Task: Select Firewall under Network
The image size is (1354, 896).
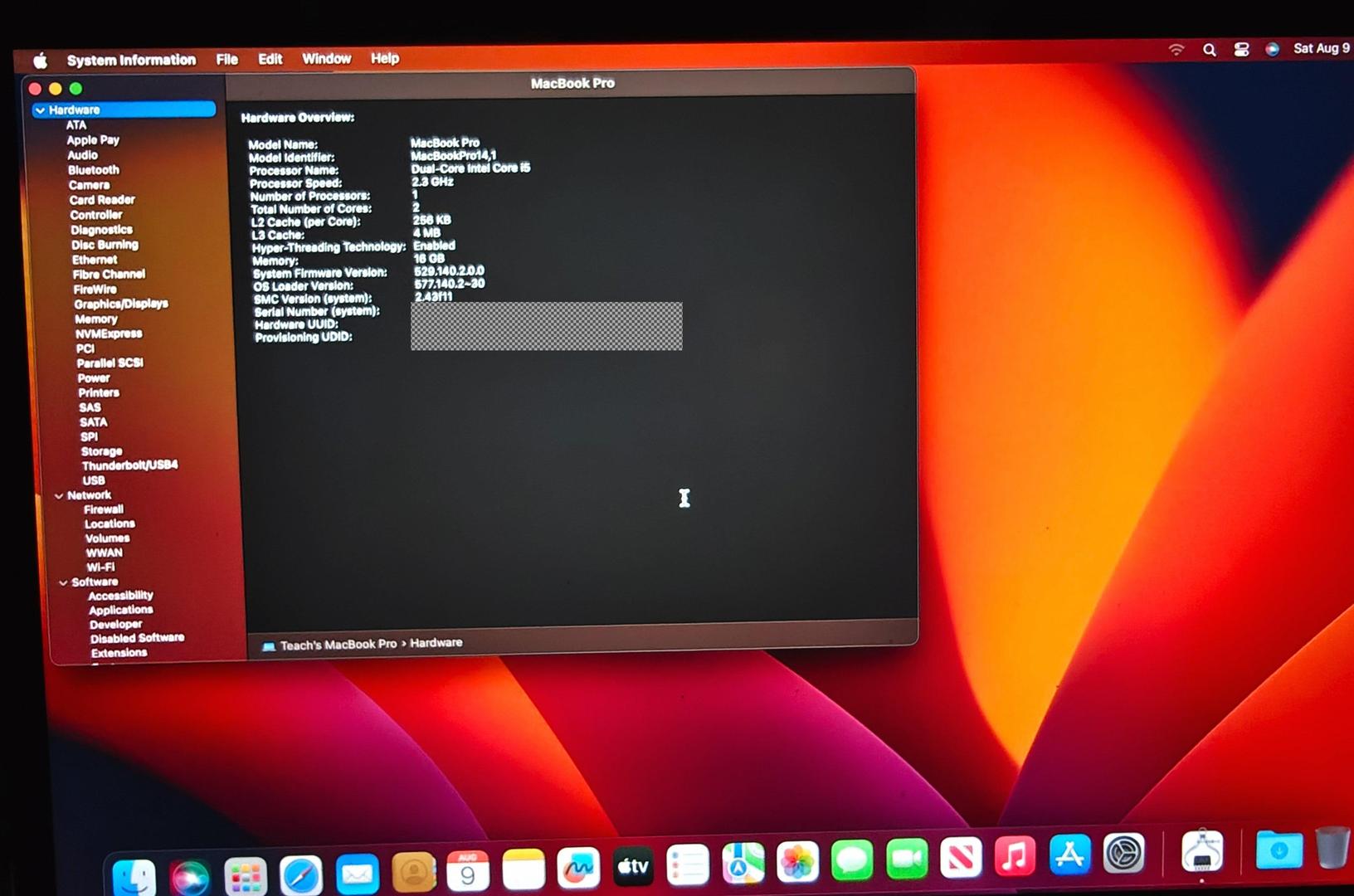Action: (104, 509)
